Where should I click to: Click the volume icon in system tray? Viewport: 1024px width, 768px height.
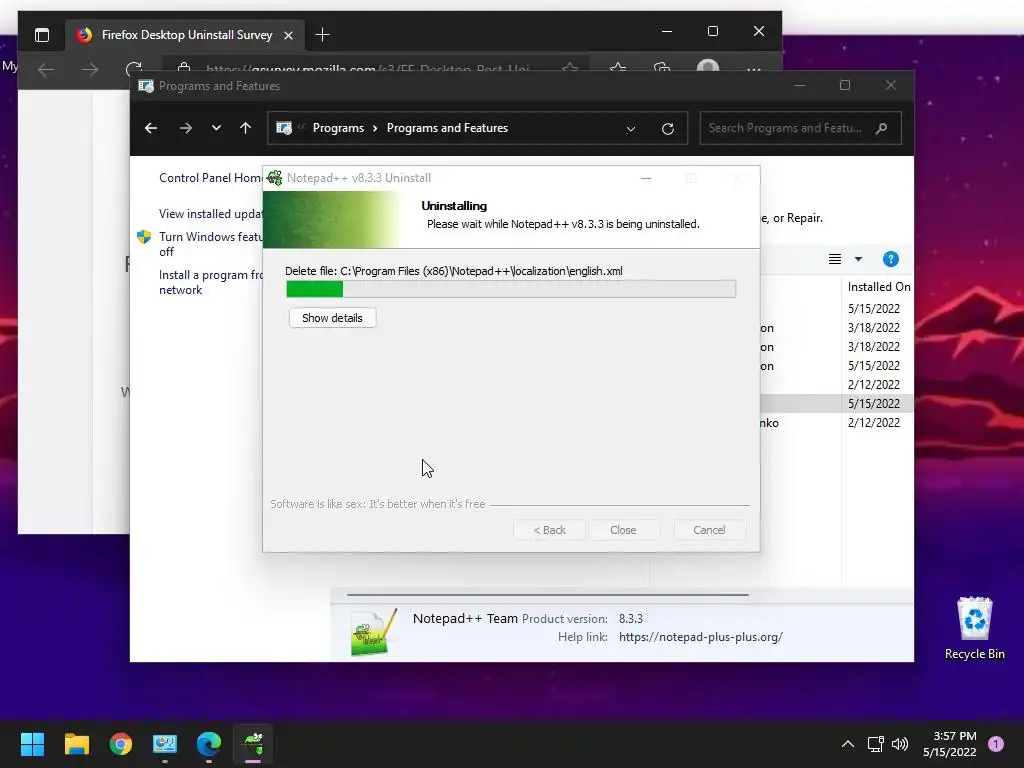(900, 744)
